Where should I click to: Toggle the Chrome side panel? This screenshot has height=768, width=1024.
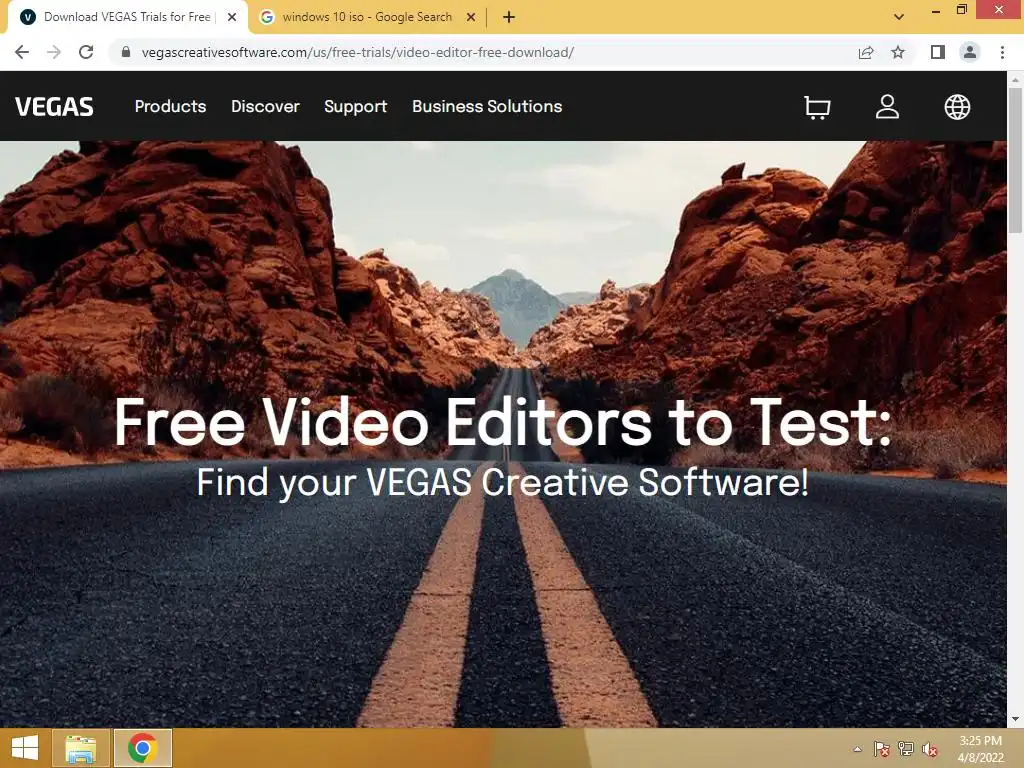tap(938, 52)
